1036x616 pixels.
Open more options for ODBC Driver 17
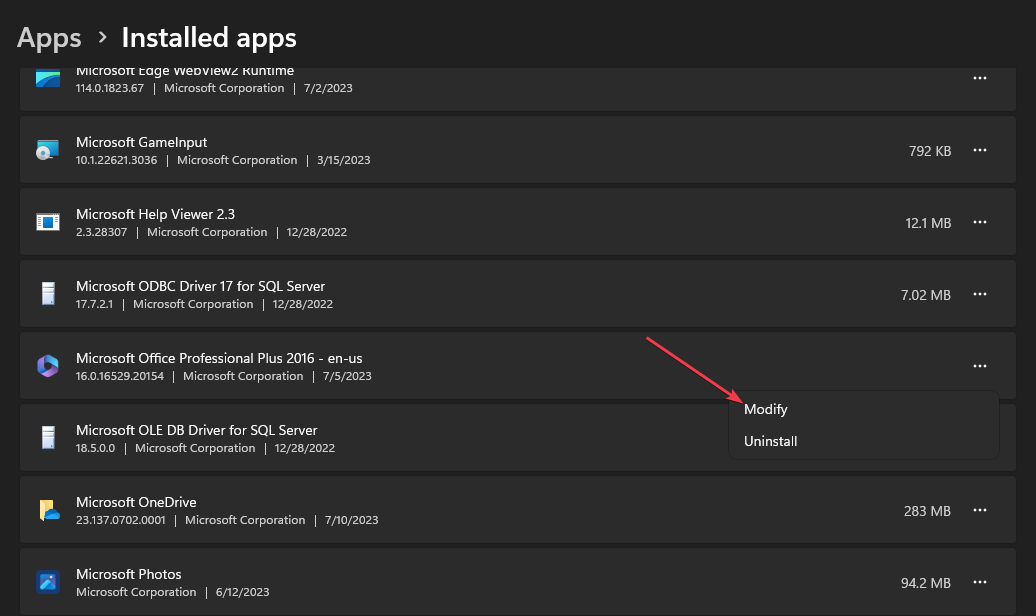pyautogui.click(x=980, y=294)
